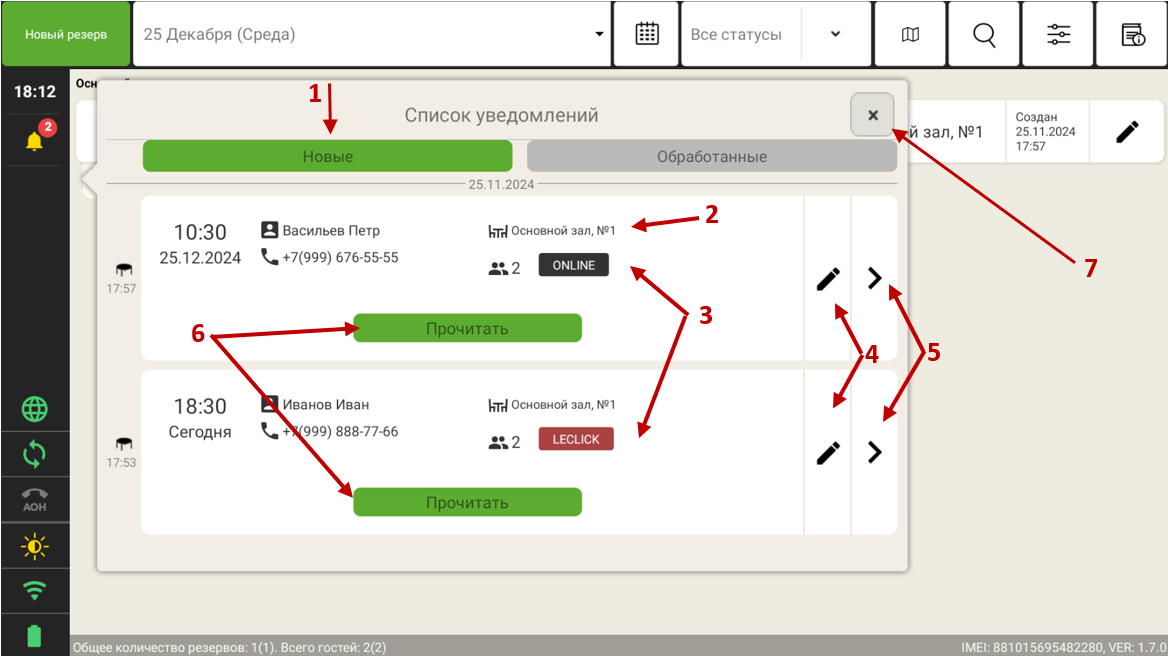Screen dimensions: 1168x656
Task: Click the search magnifier icon
Action: (984, 34)
